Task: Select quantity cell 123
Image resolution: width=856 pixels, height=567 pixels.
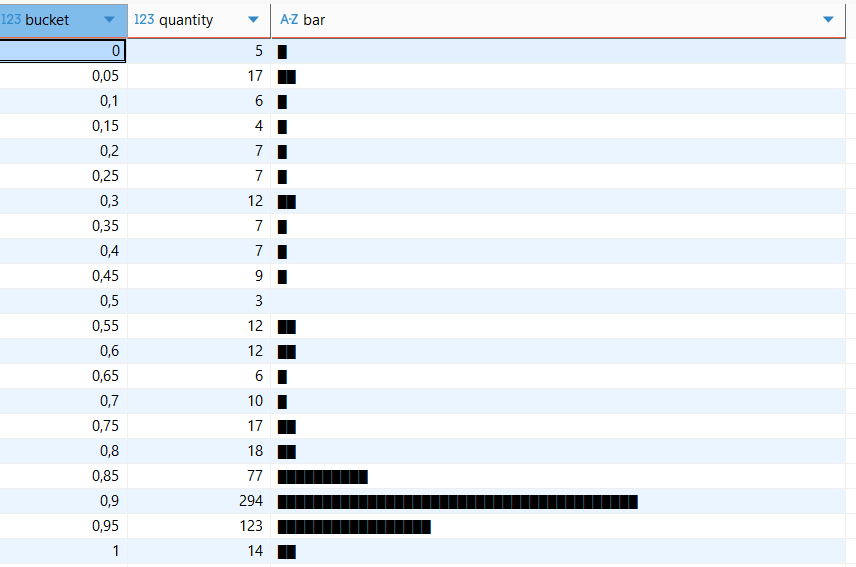Action: [x=199, y=526]
